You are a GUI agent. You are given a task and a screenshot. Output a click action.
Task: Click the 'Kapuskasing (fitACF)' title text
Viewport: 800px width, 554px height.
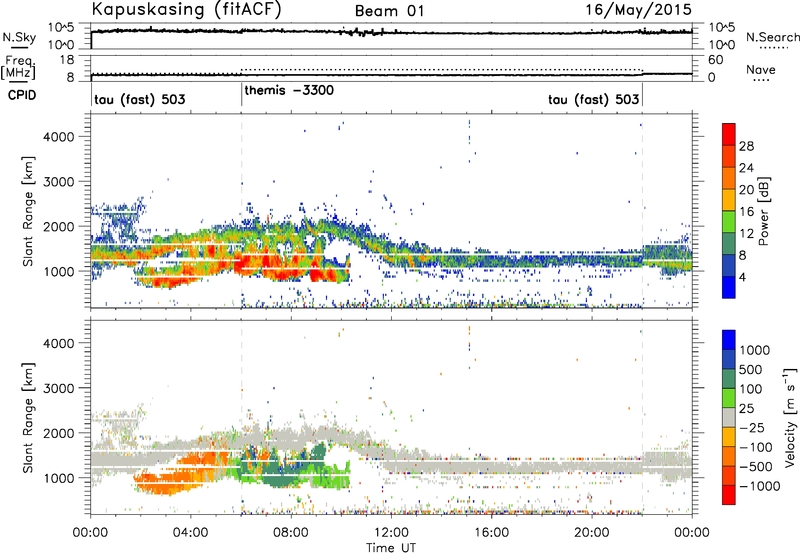186,9
